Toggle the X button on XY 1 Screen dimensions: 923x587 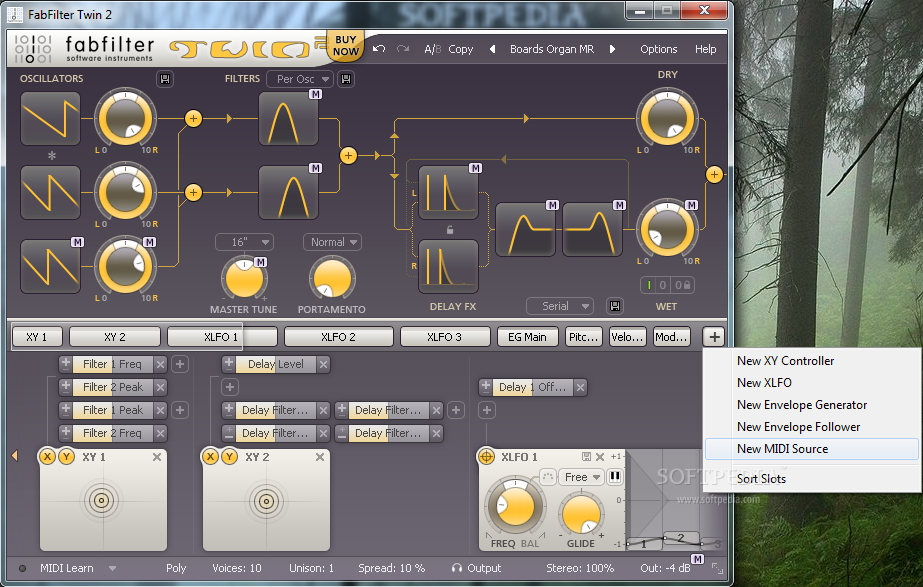(x=47, y=456)
